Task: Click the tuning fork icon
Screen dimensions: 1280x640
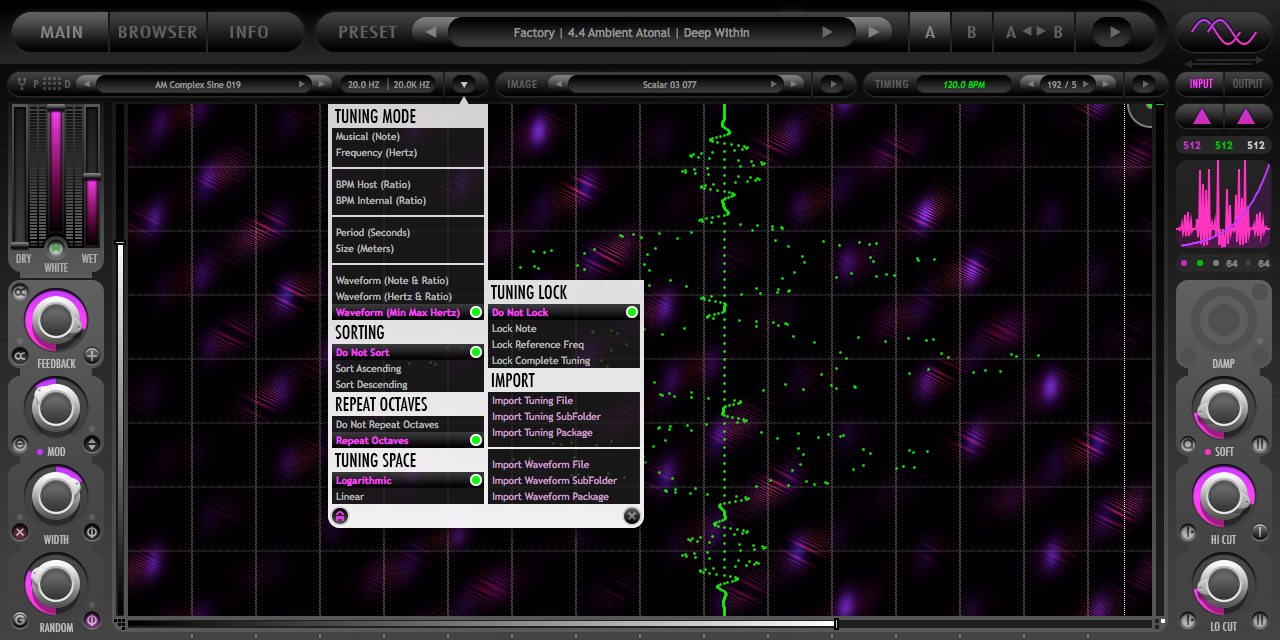Action: (22, 85)
